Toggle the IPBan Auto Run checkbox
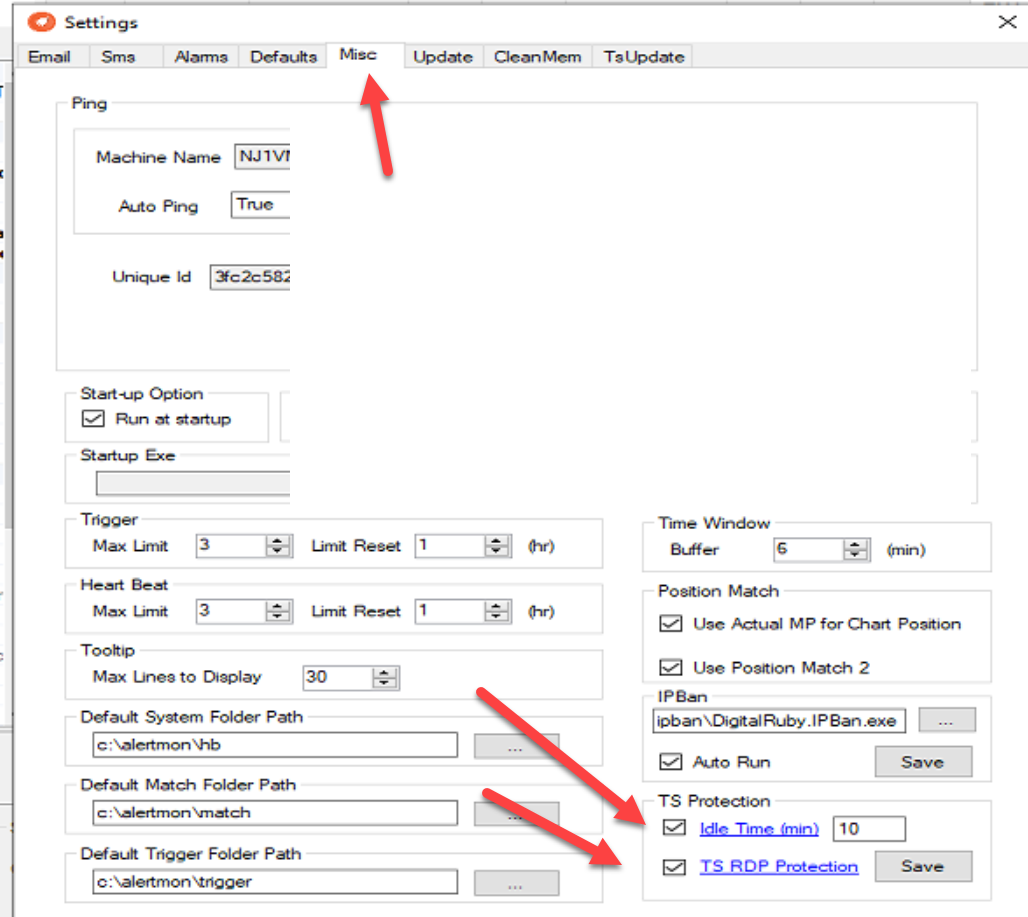The width and height of the screenshot is (1028, 917). 670,762
